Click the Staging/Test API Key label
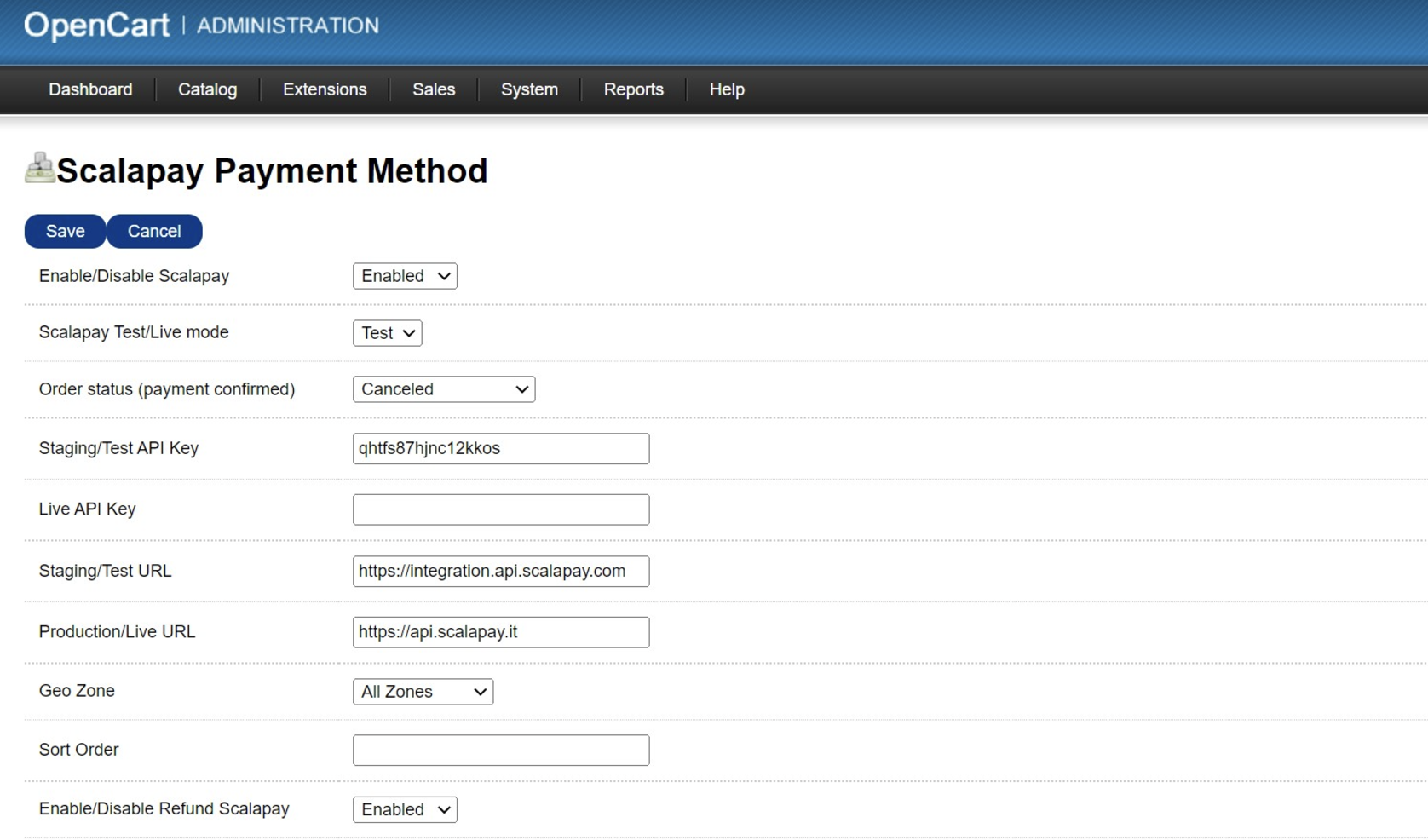This screenshot has width=1428, height=840. pyautogui.click(x=118, y=448)
